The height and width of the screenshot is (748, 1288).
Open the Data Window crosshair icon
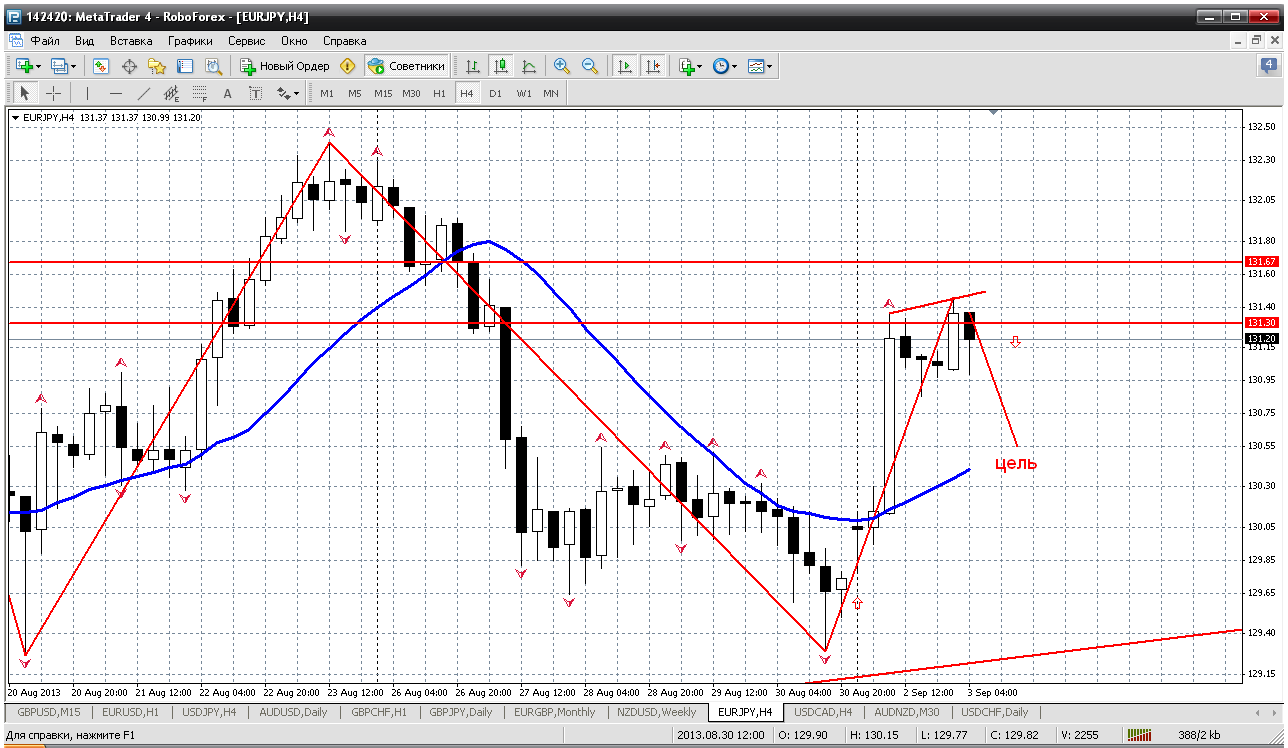[x=129, y=66]
